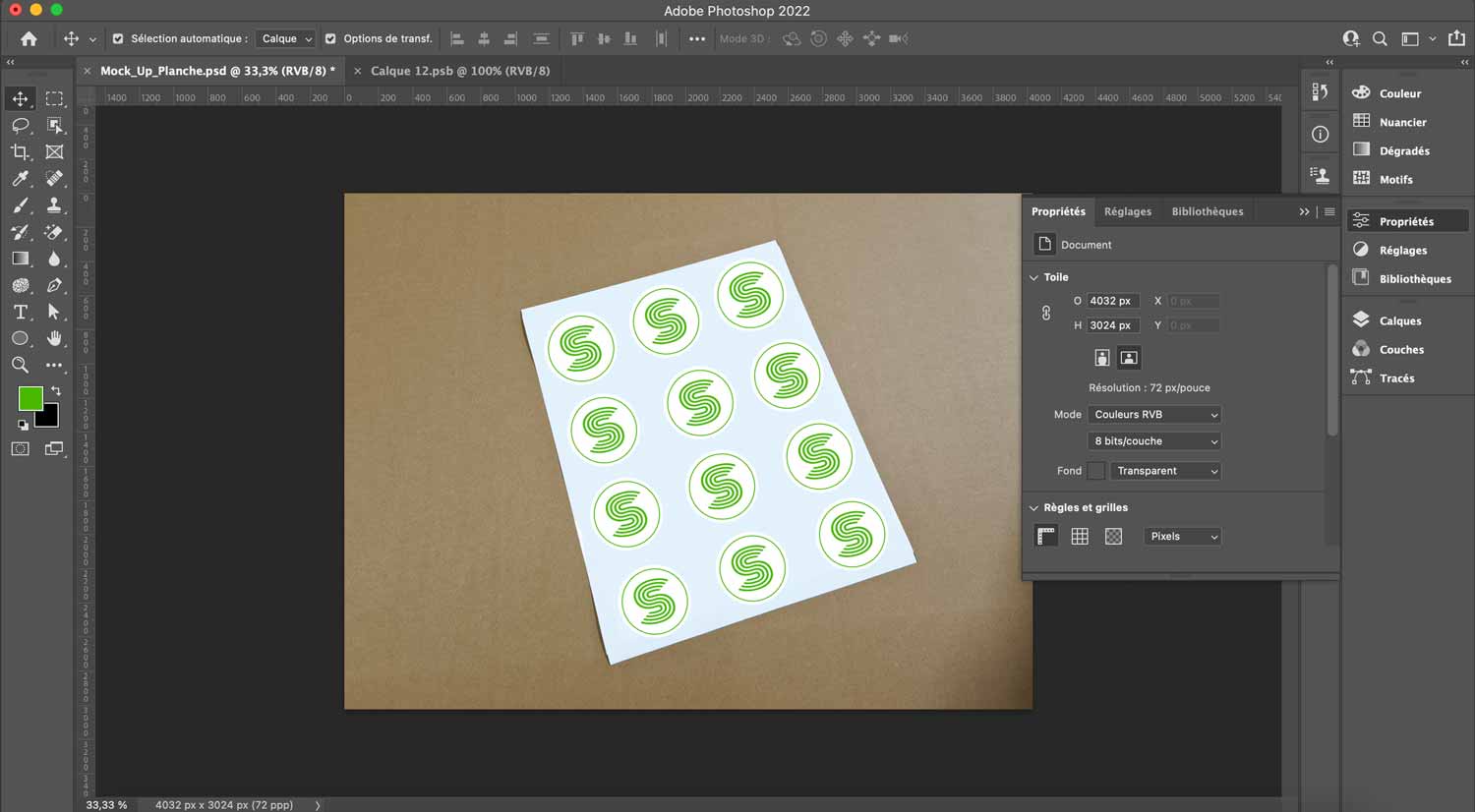Toggle grid display in Règles et grilles

[x=1080, y=536]
